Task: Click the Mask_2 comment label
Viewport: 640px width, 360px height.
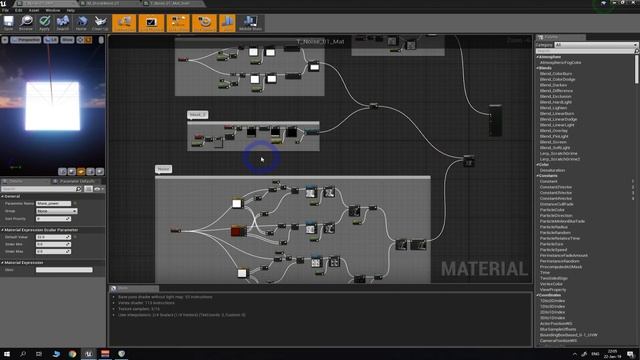Action: [x=198, y=115]
